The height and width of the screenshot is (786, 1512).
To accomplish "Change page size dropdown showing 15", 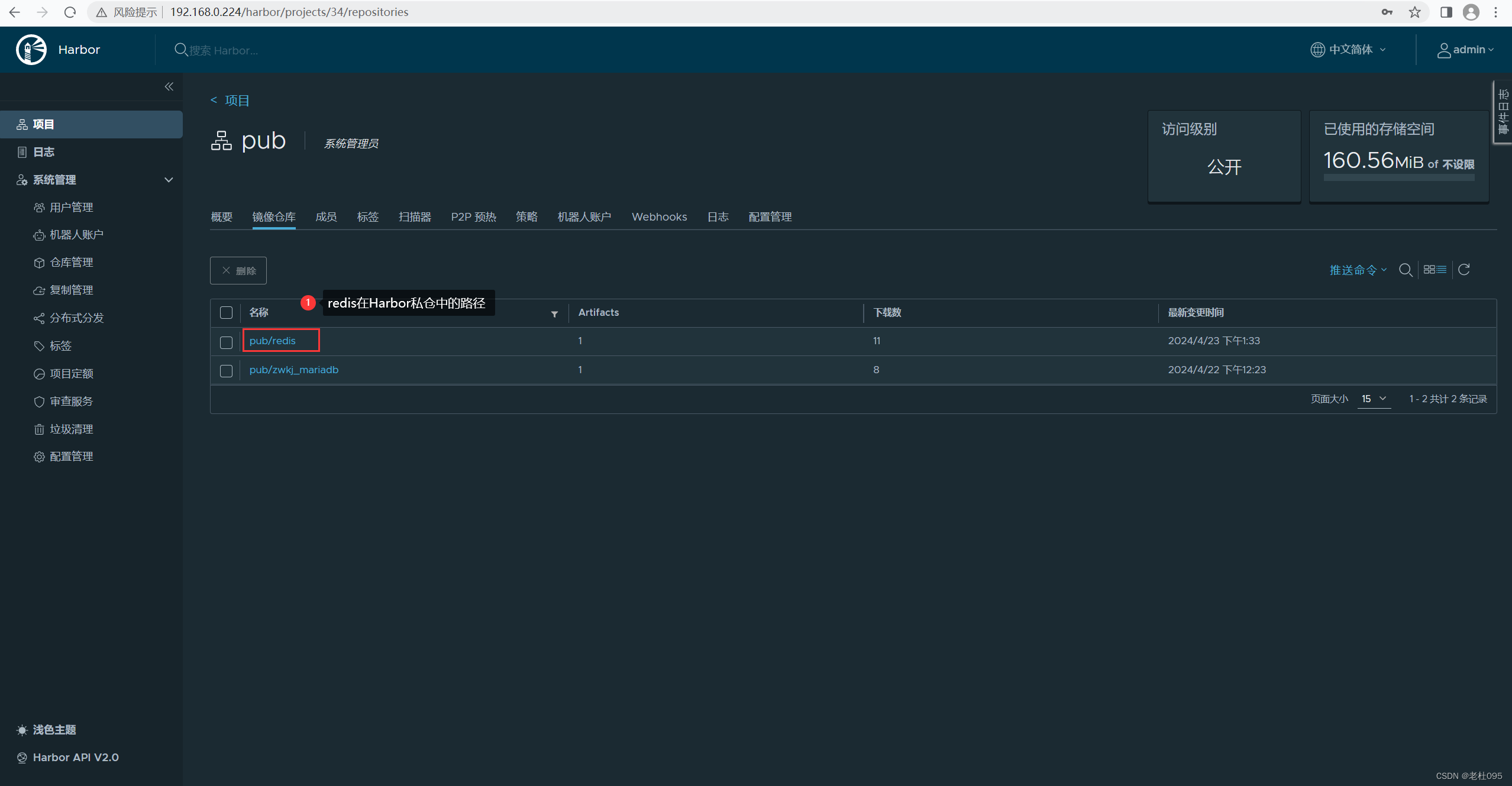I will (x=1374, y=399).
